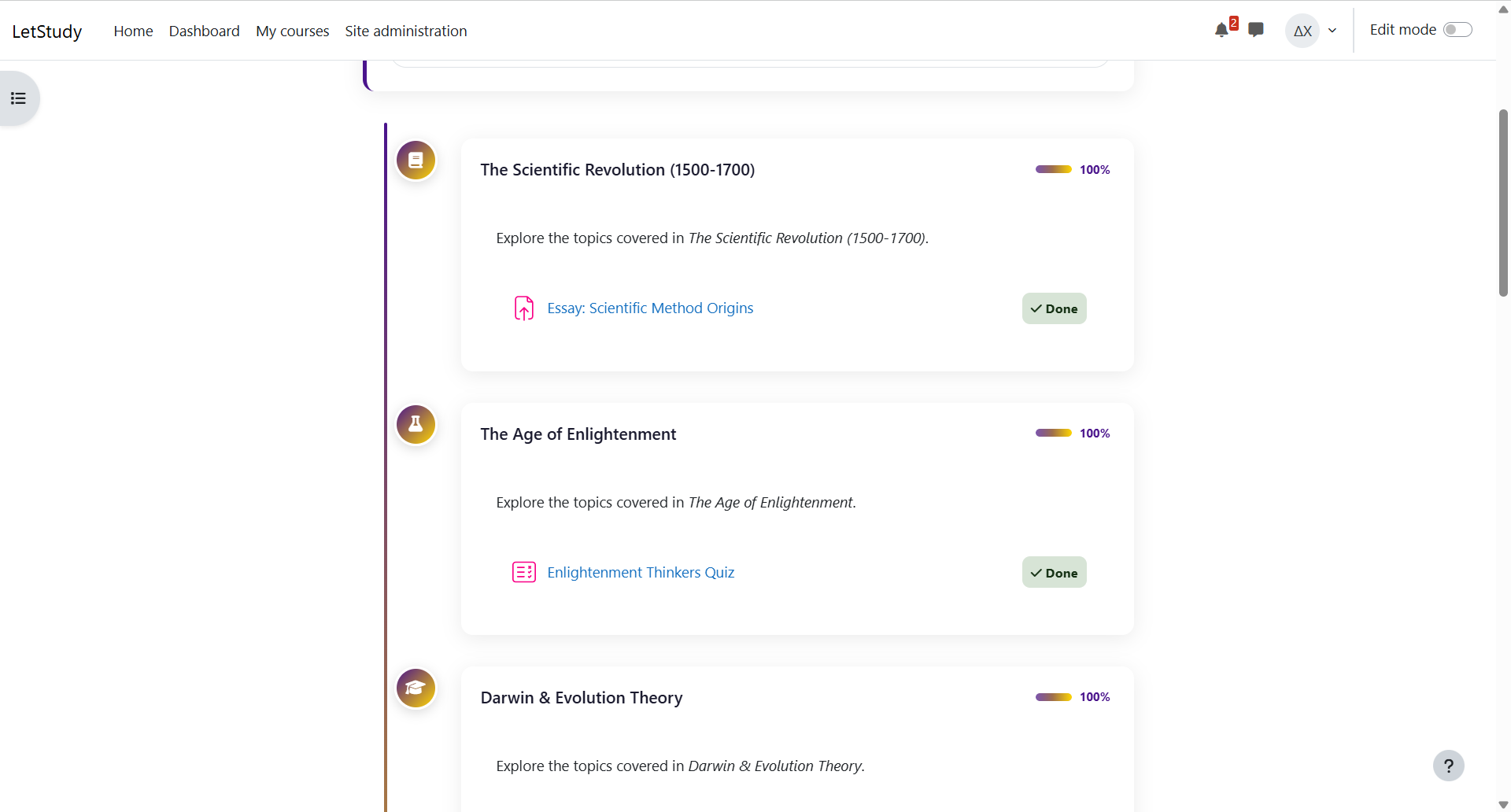Image resolution: width=1511 pixels, height=812 pixels.
Task: Open the ΔX user avatar menu
Action: pyautogui.click(x=1302, y=31)
